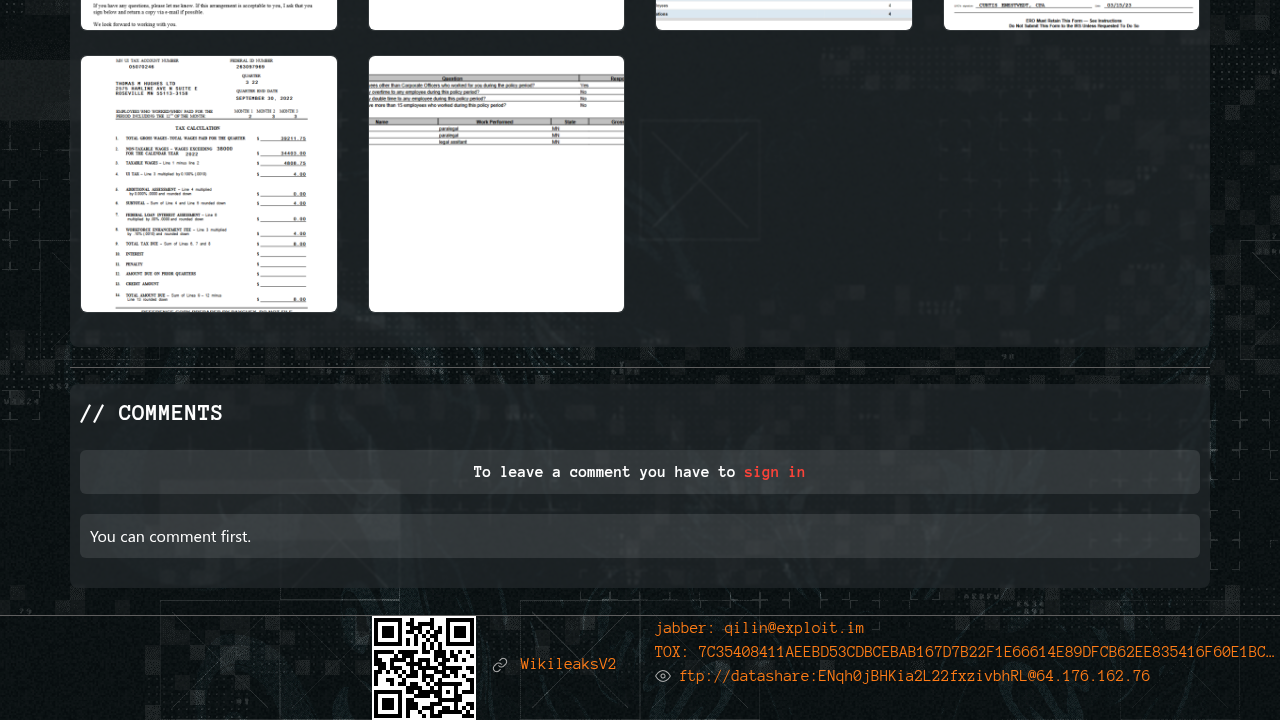
Task: Click the eye icon before the FTP address
Action: pos(663,677)
